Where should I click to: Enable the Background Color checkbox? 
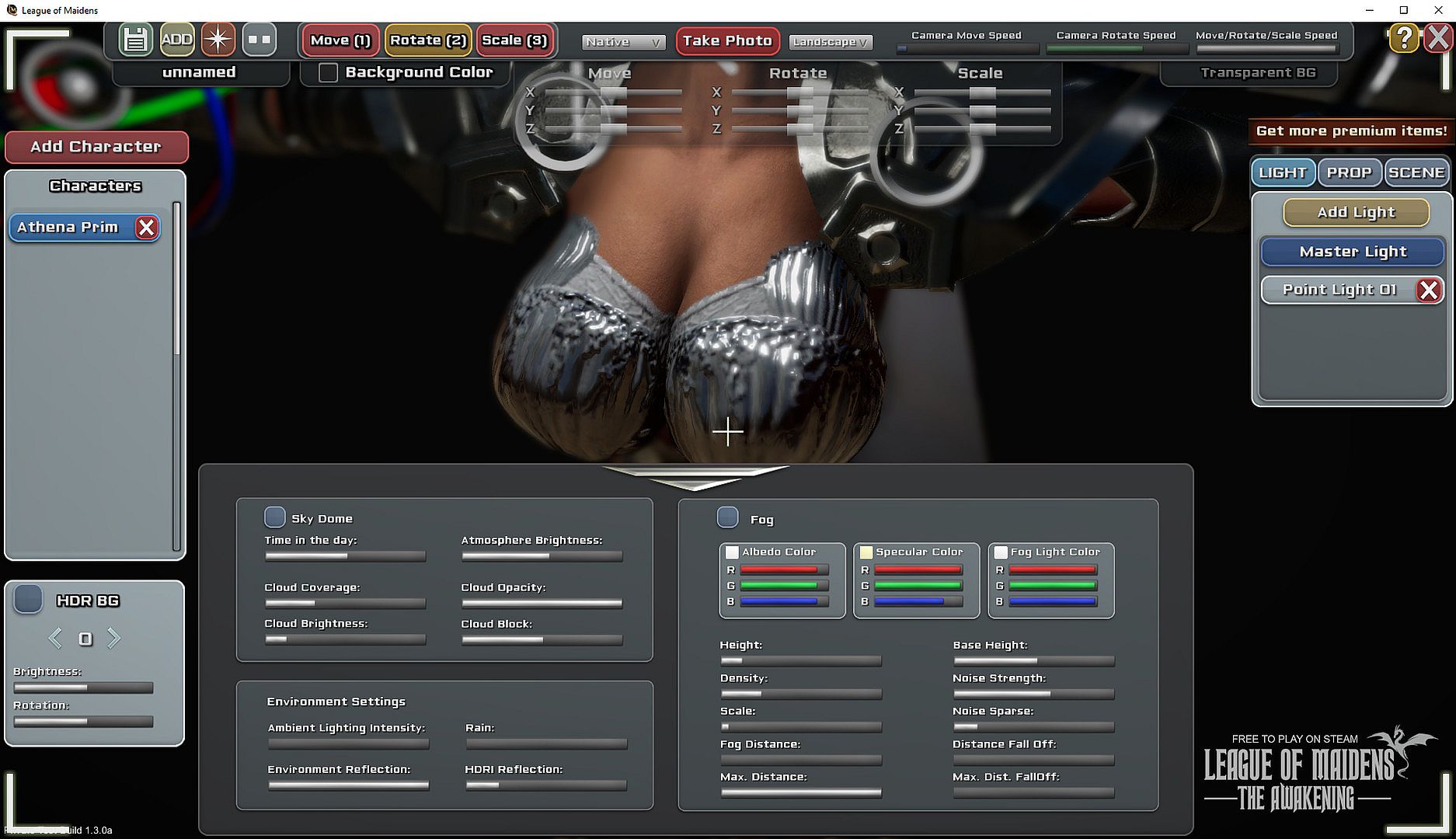(x=329, y=72)
